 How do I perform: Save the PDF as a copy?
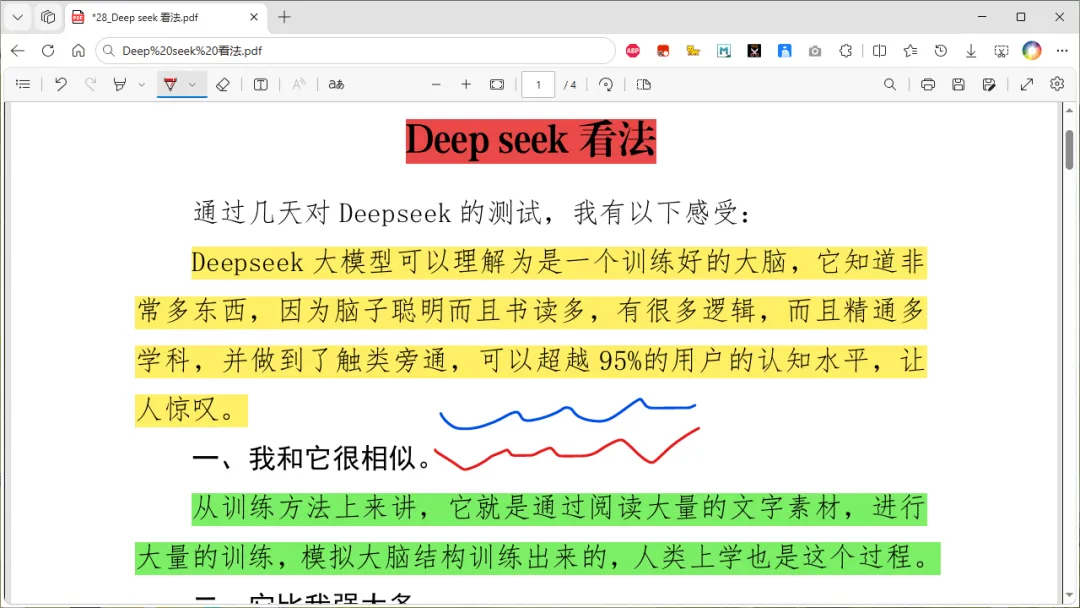coord(988,84)
